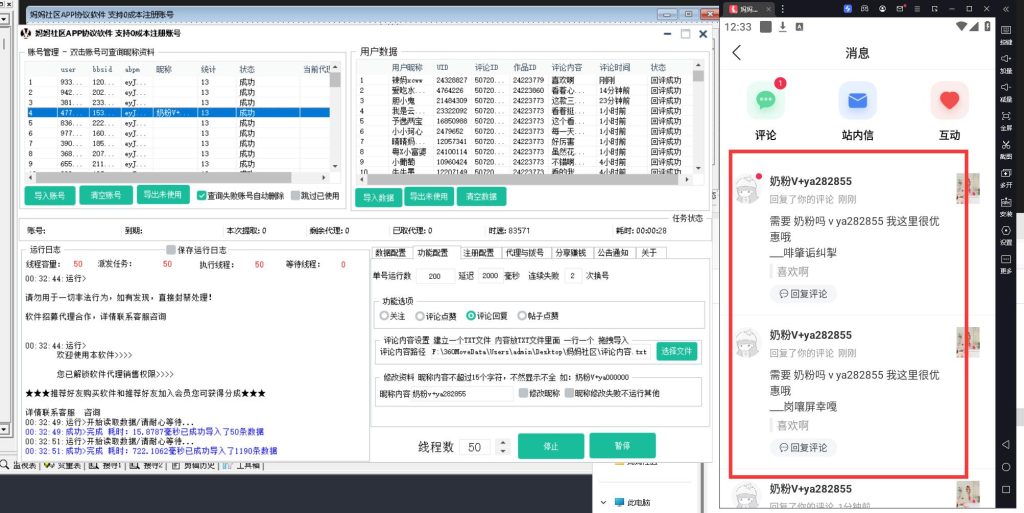Click the 更多 more icon in emulator sidebar
The height and width of the screenshot is (513, 1024).
(x=1006, y=261)
